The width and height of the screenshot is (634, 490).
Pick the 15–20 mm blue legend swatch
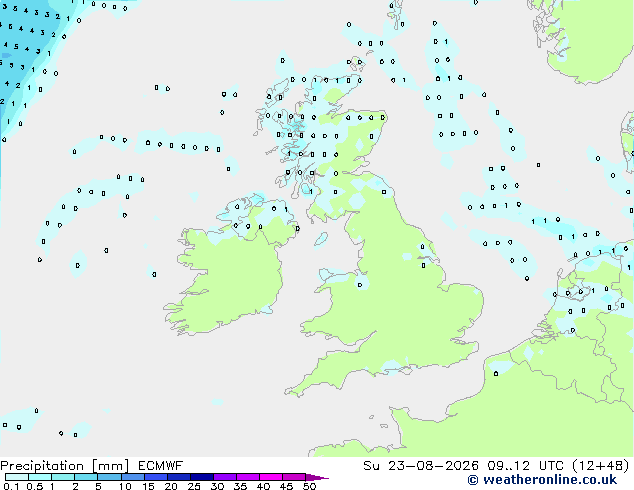[x=155, y=477]
